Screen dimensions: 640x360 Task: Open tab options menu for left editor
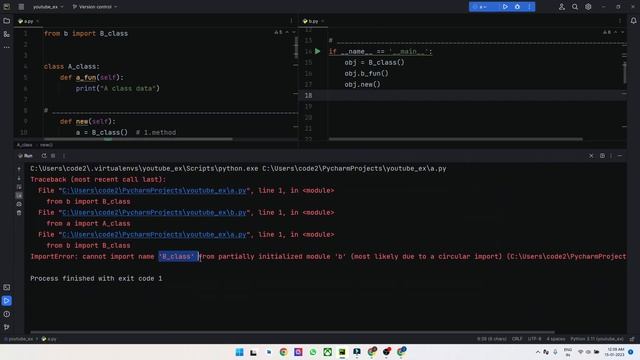click(x=291, y=21)
